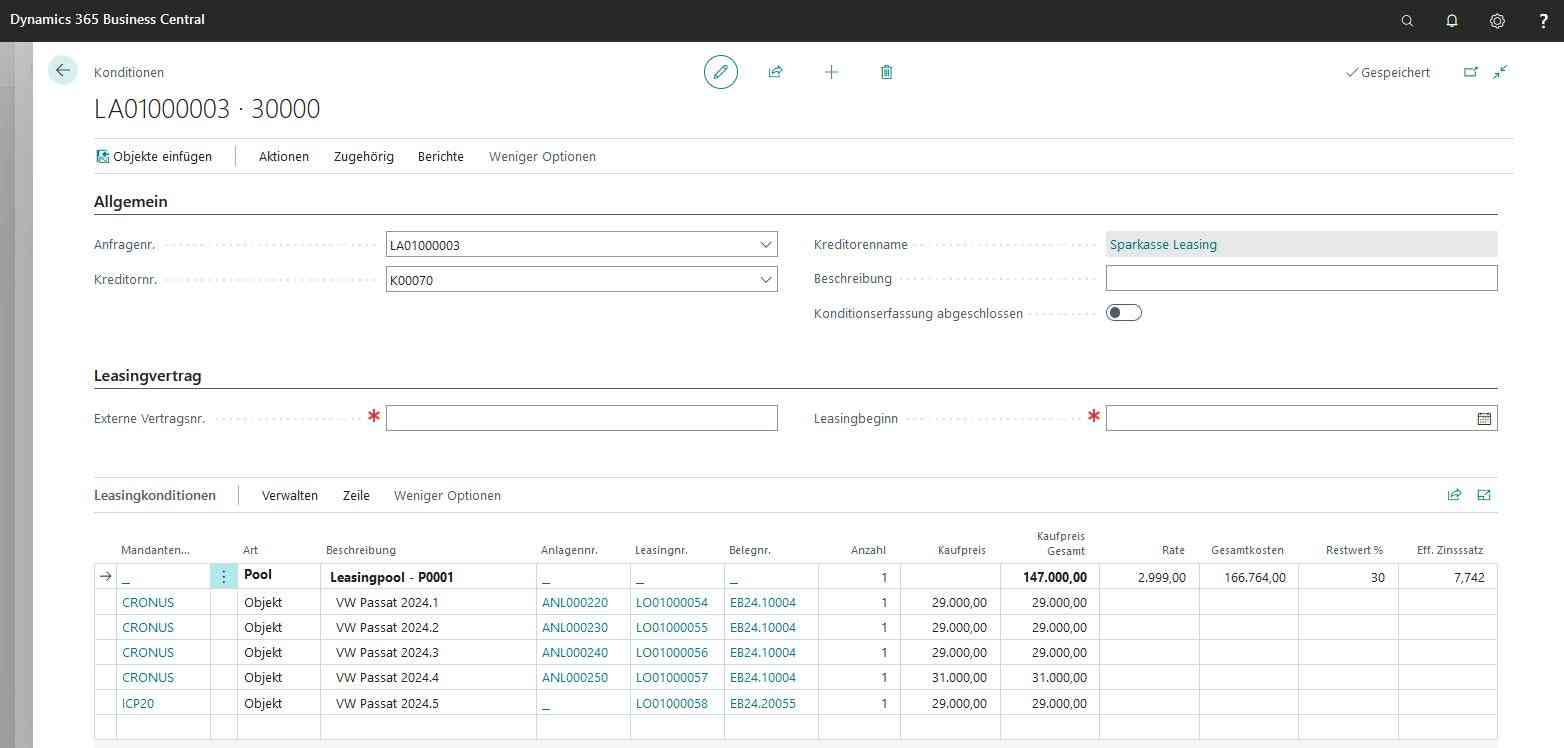Click the plus icon to create new
The height and width of the screenshot is (748, 1564).
point(831,72)
